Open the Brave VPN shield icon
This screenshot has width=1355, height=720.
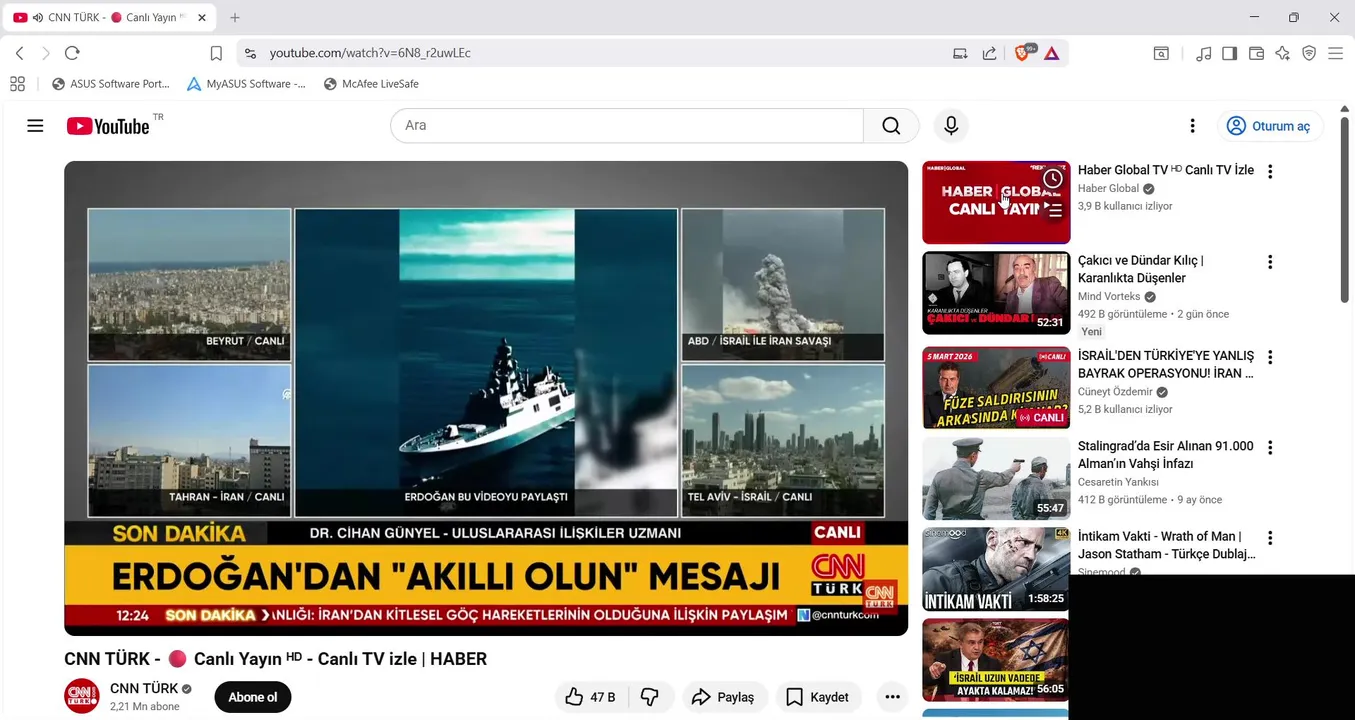1309,53
